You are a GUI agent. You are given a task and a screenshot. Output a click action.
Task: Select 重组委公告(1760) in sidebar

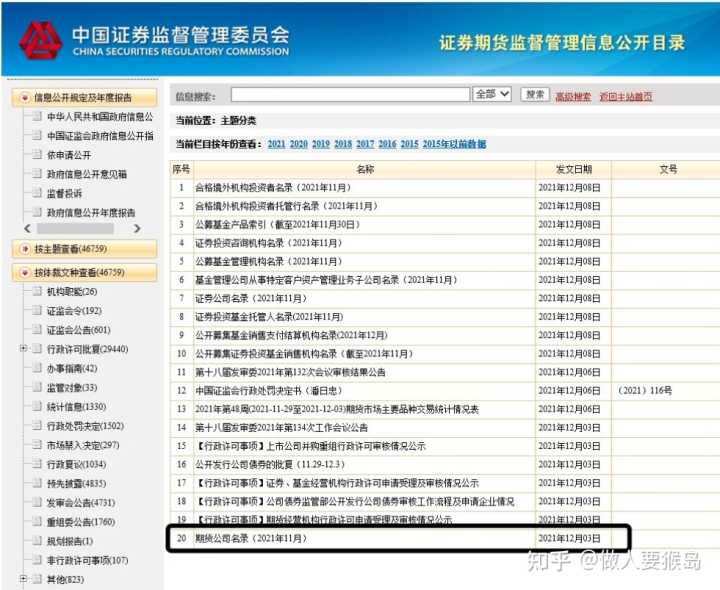pyautogui.click(x=81, y=523)
